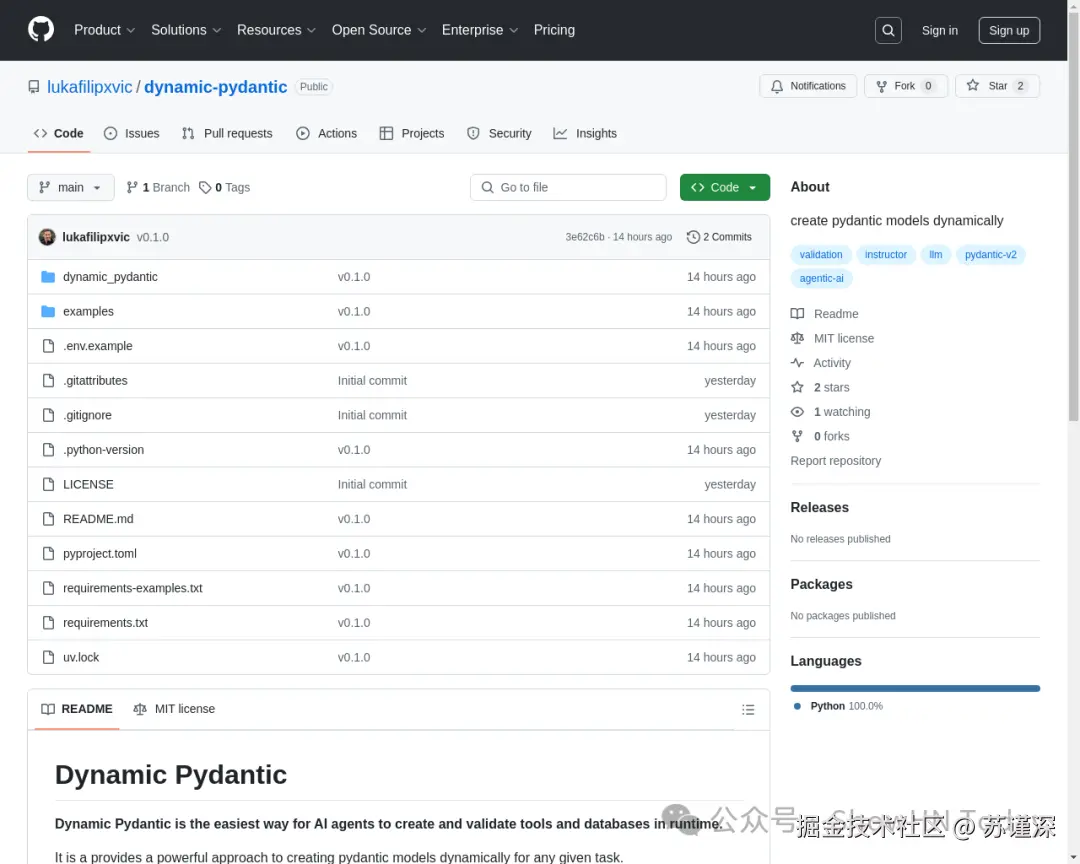Image resolution: width=1080 pixels, height=864 pixels.
Task: Click the star icon beside 2 stars
Action: (x=797, y=387)
